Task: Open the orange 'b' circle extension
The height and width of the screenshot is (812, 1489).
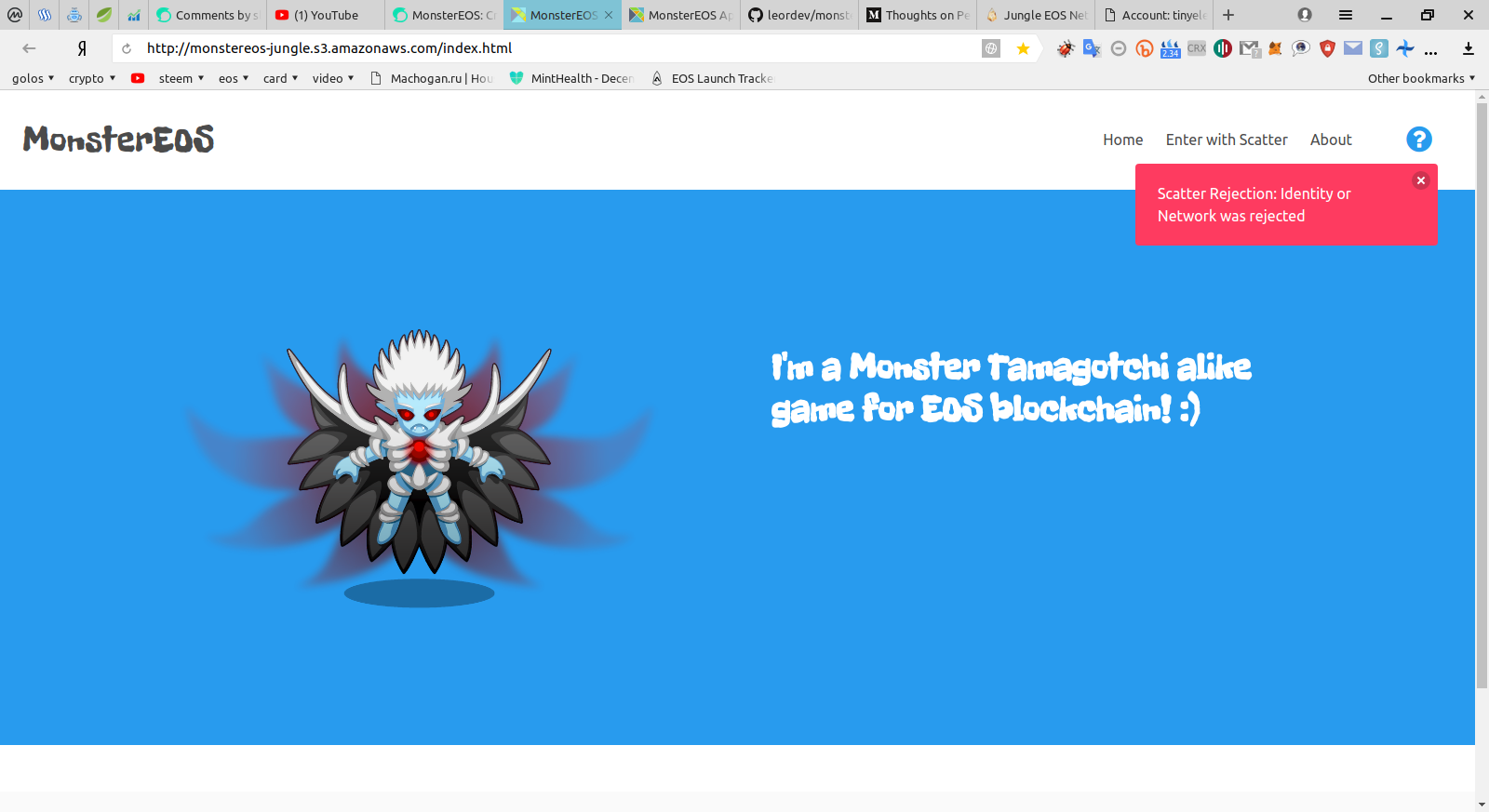Action: click(1145, 48)
